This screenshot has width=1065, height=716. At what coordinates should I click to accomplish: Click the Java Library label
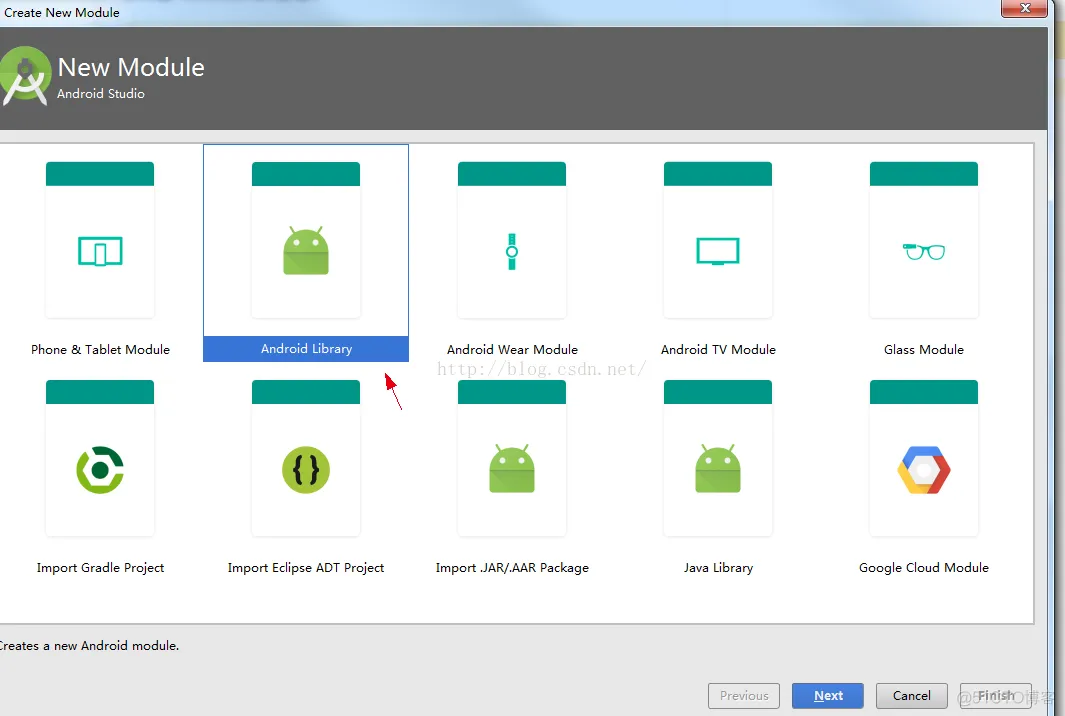tap(718, 568)
